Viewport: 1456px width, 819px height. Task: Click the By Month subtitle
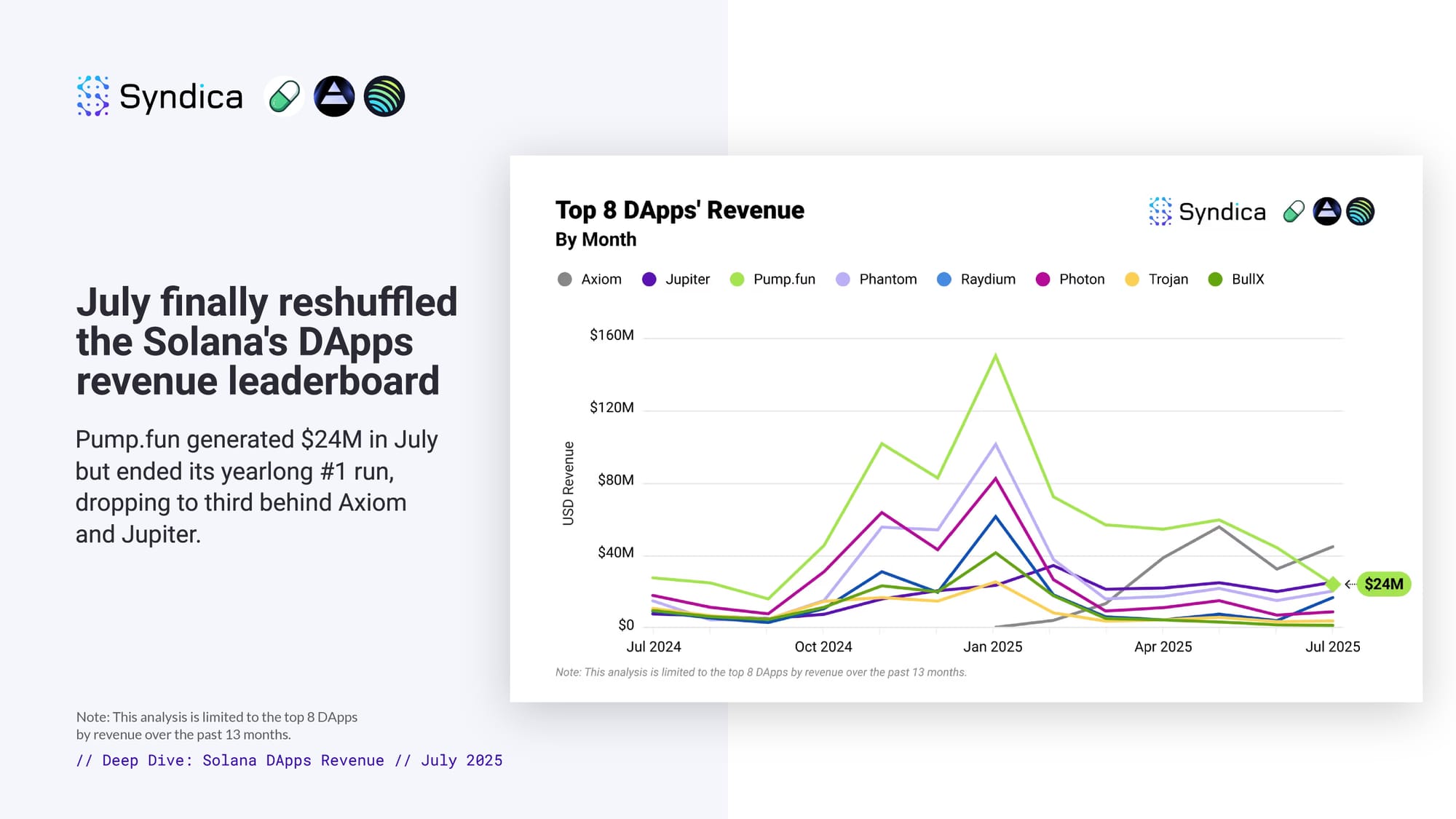596,240
